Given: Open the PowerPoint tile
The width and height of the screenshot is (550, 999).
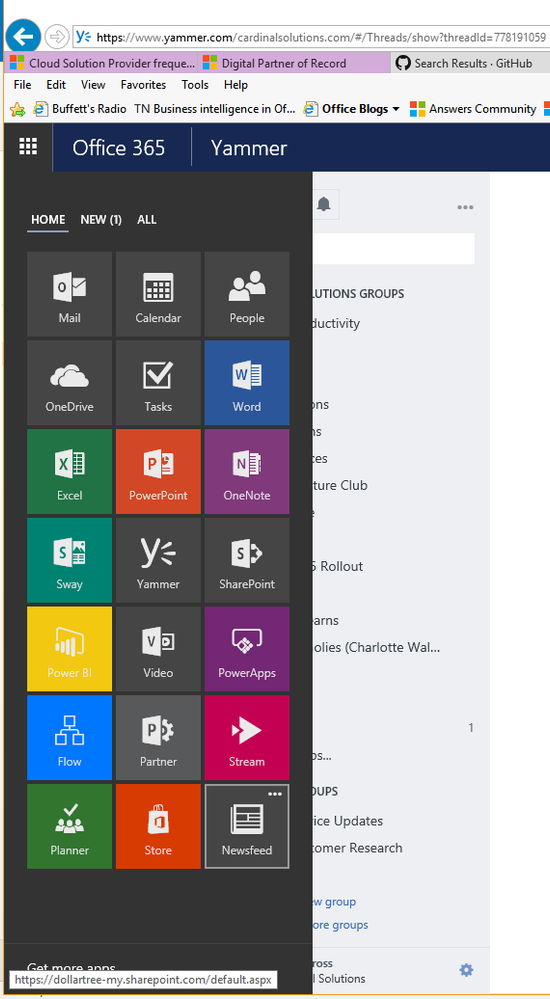Looking at the screenshot, I should click(x=158, y=471).
